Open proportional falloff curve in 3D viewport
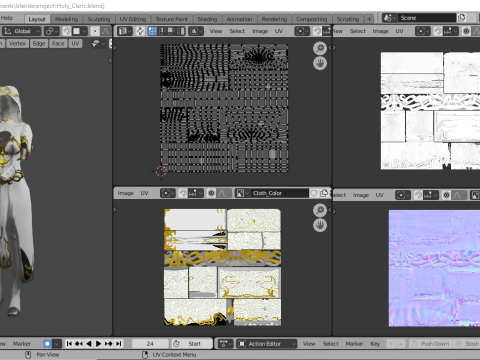The width and height of the screenshot is (480, 360). (x=106, y=31)
